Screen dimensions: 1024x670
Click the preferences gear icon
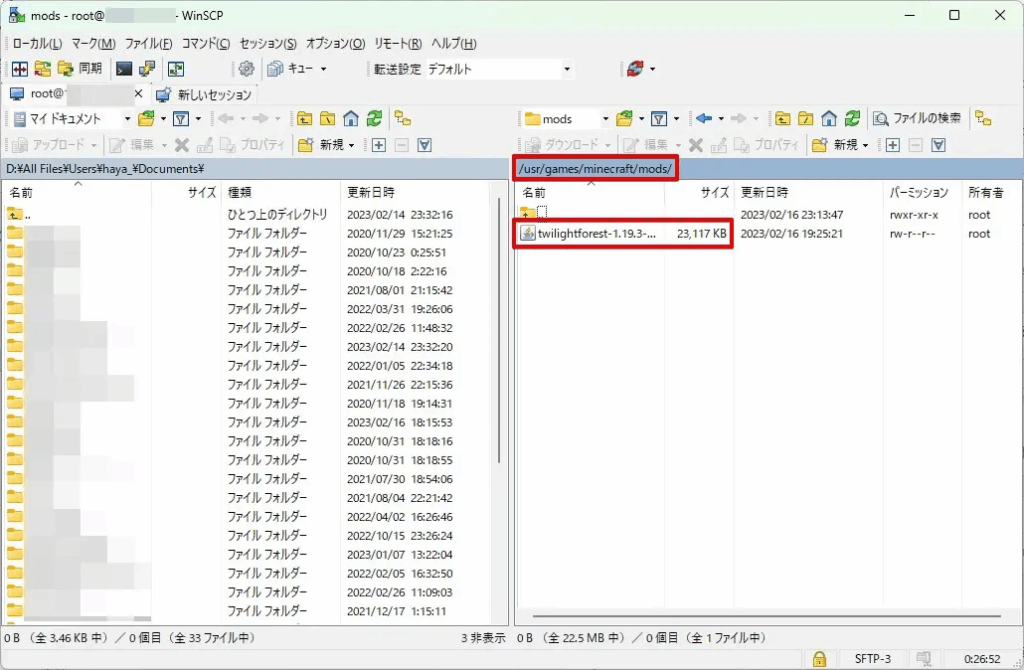pyautogui.click(x=246, y=69)
